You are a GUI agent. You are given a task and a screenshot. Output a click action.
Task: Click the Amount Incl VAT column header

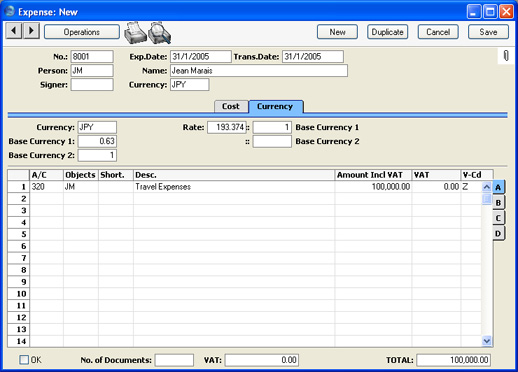pos(373,175)
